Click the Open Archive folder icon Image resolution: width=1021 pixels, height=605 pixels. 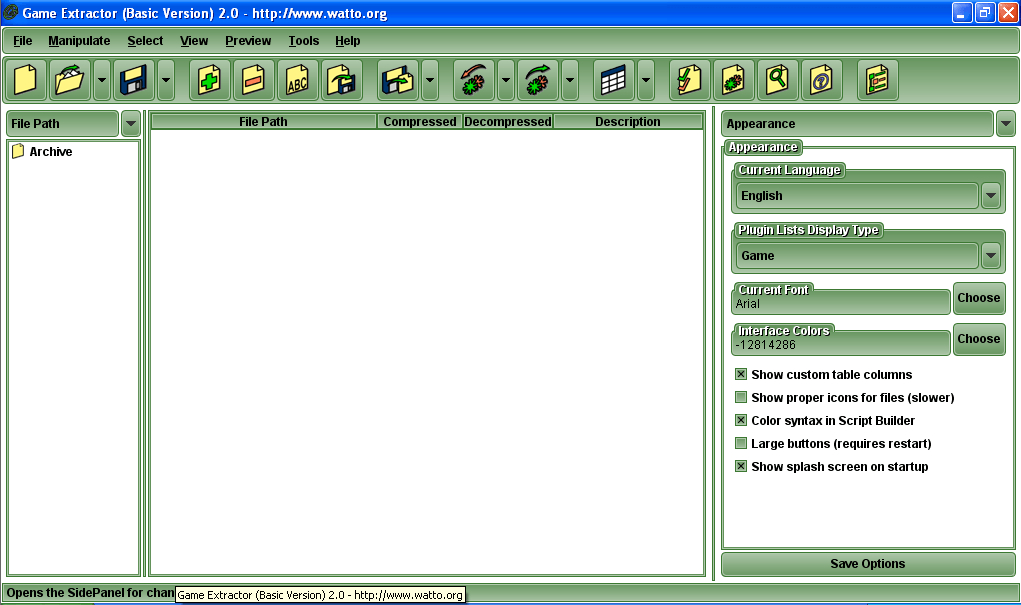69,80
